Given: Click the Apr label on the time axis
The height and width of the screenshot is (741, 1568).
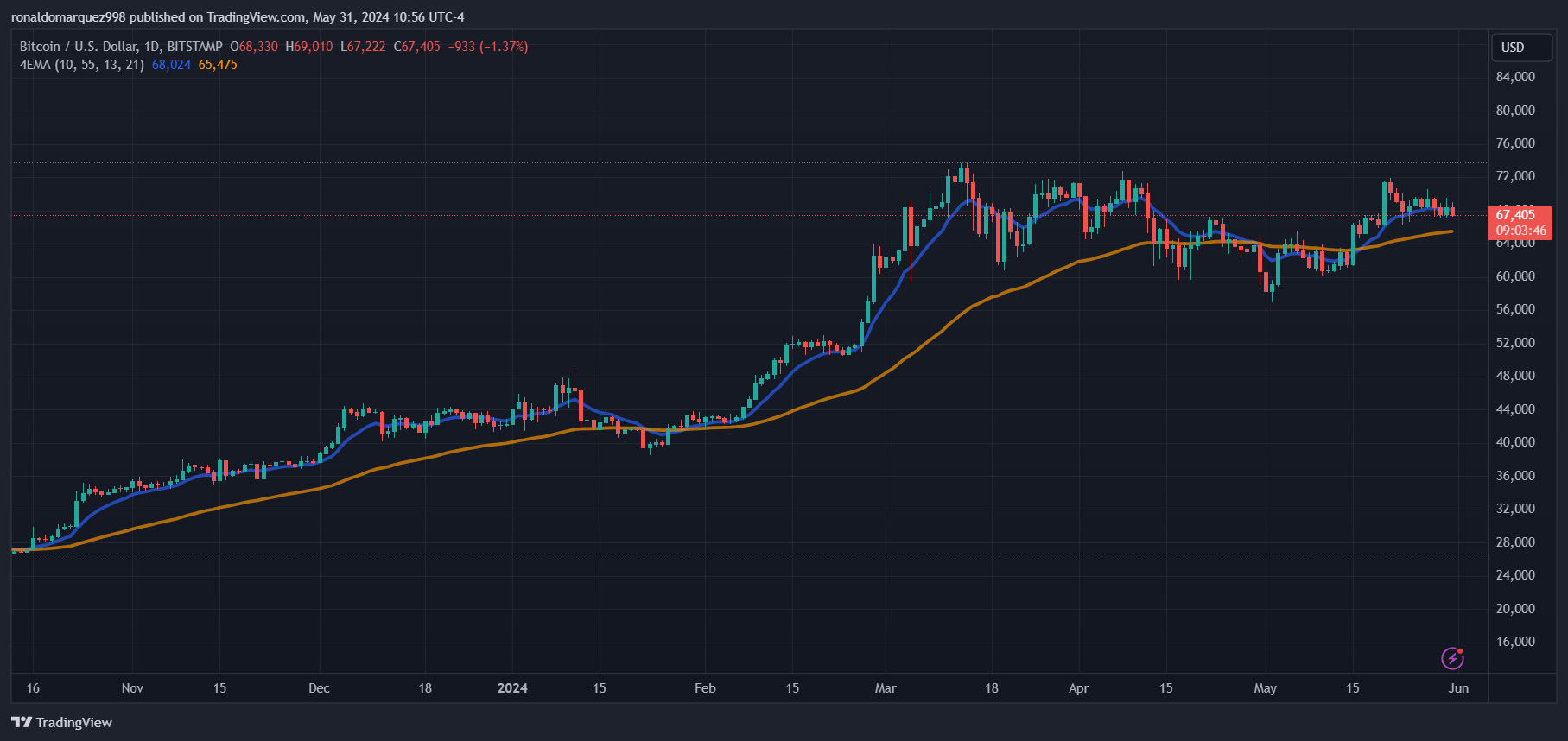Looking at the screenshot, I should point(1078,688).
